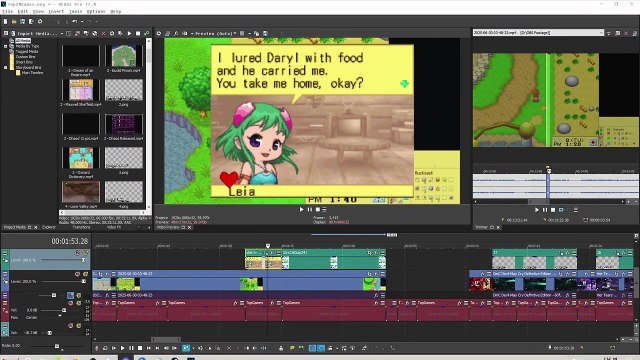Image resolution: width=640 pixels, height=360 pixels.
Task: Toggle mute on the second video track
Action: tap(77, 274)
